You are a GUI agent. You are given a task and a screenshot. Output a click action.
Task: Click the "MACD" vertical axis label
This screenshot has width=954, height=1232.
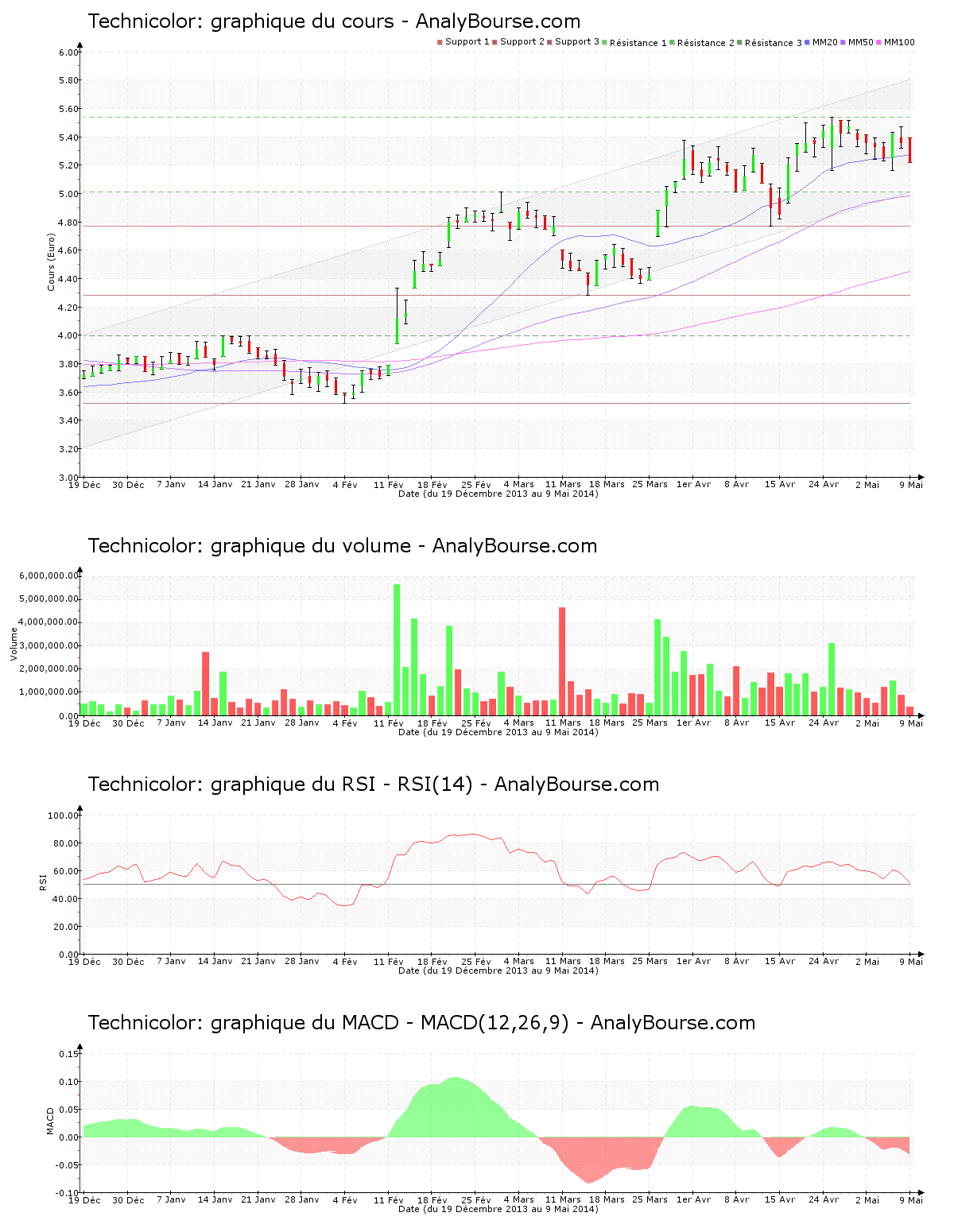(51, 1121)
